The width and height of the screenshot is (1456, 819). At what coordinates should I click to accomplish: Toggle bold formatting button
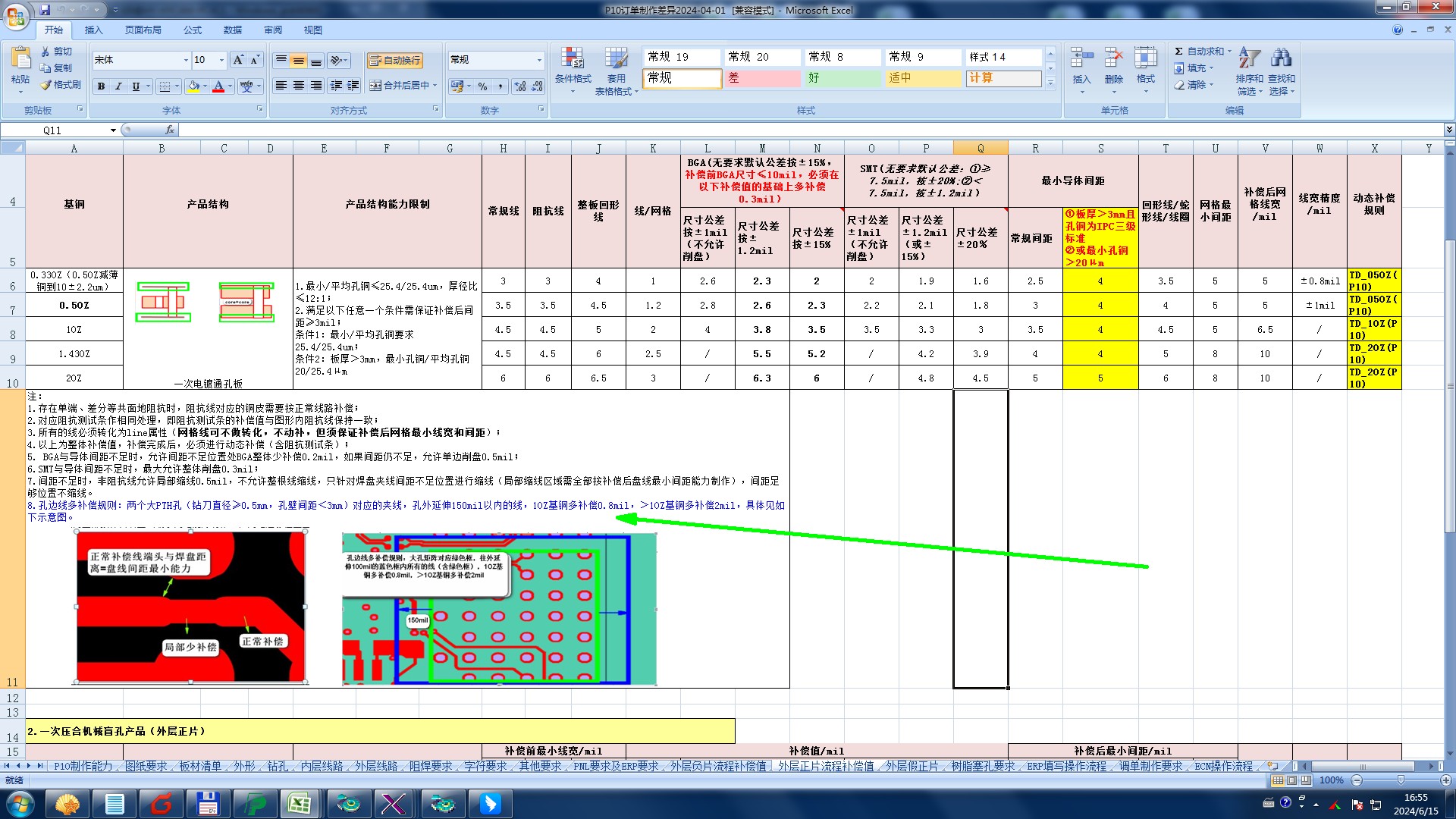(x=101, y=86)
